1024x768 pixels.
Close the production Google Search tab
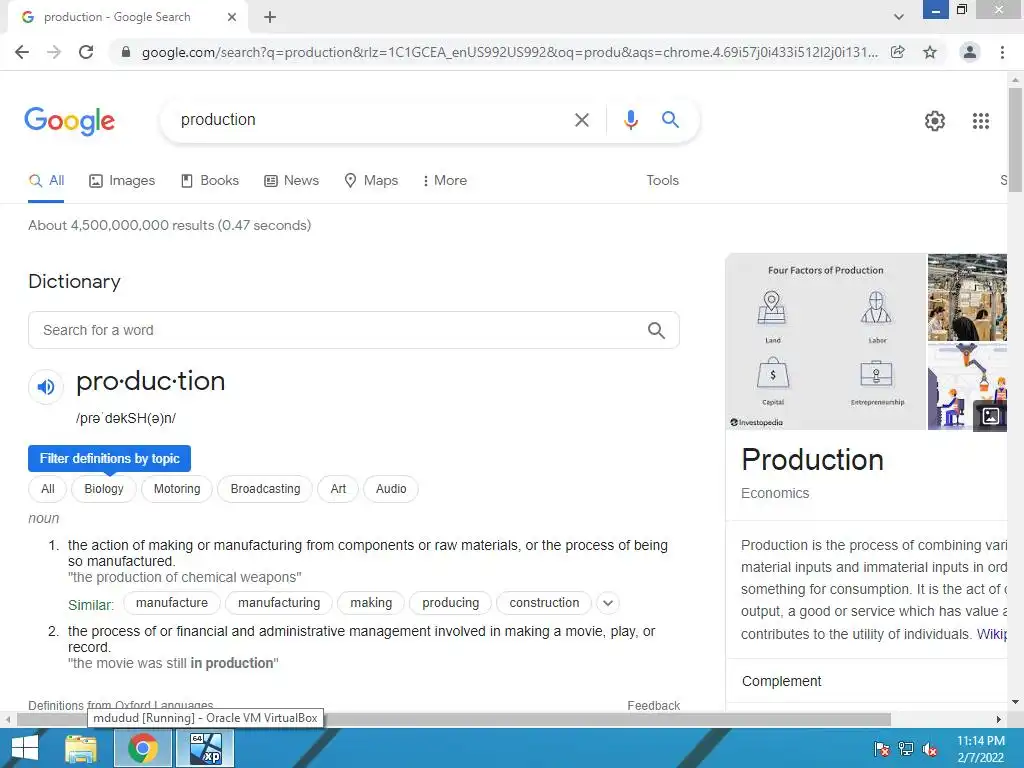tap(232, 17)
